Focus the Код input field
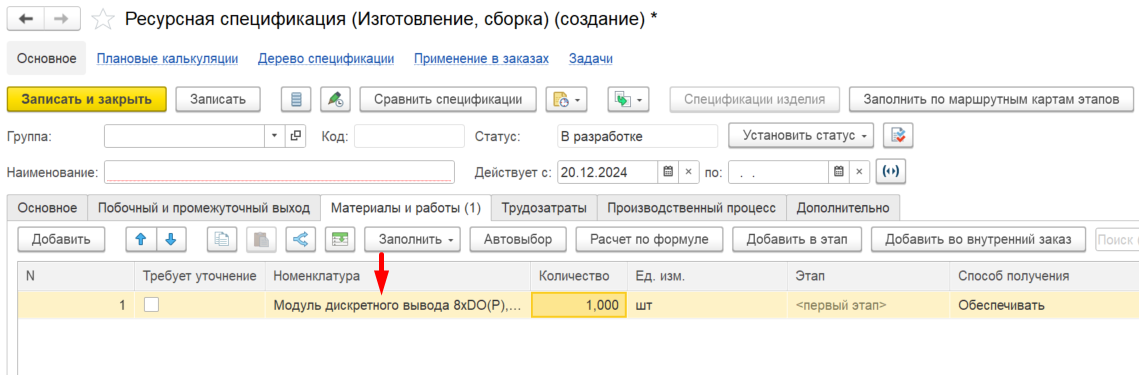This screenshot has height=375, width=1139. tap(409, 136)
